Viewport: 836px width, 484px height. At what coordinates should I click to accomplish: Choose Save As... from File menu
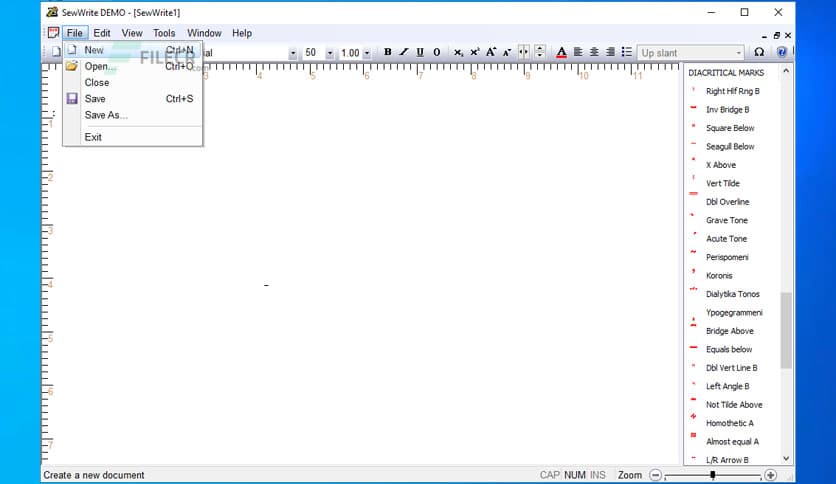click(133, 115)
